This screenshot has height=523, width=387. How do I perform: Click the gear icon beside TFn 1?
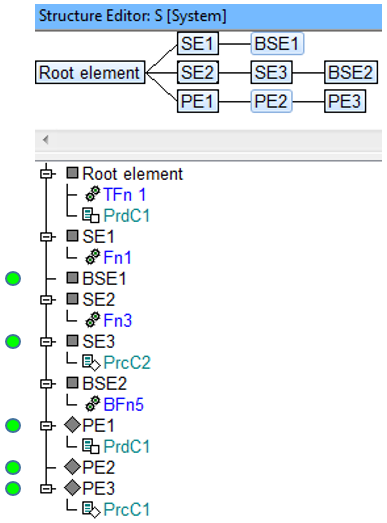click(x=92, y=194)
